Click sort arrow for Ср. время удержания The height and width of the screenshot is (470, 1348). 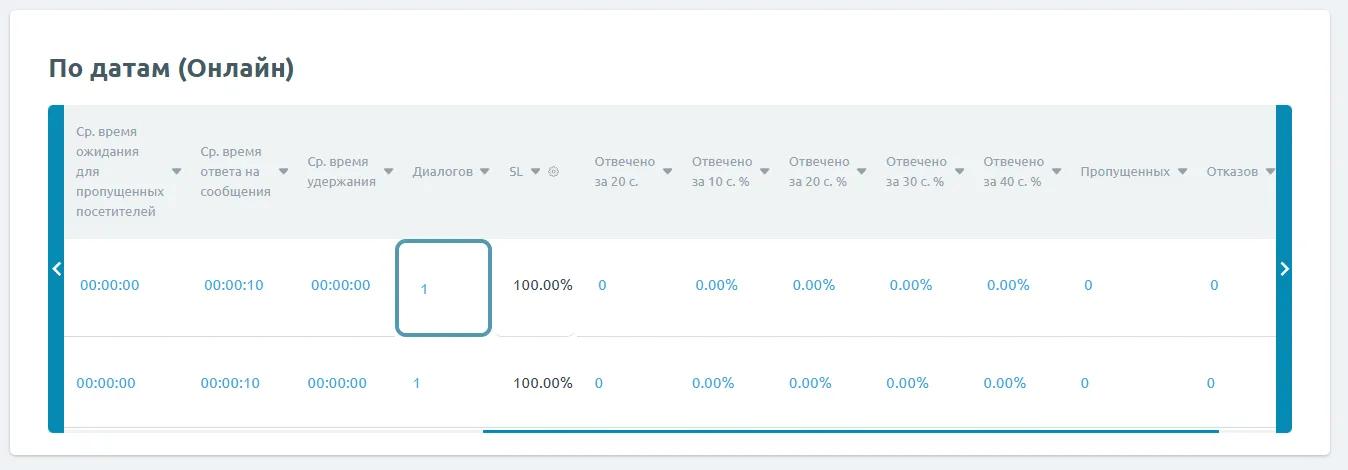click(x=389, y=172)
